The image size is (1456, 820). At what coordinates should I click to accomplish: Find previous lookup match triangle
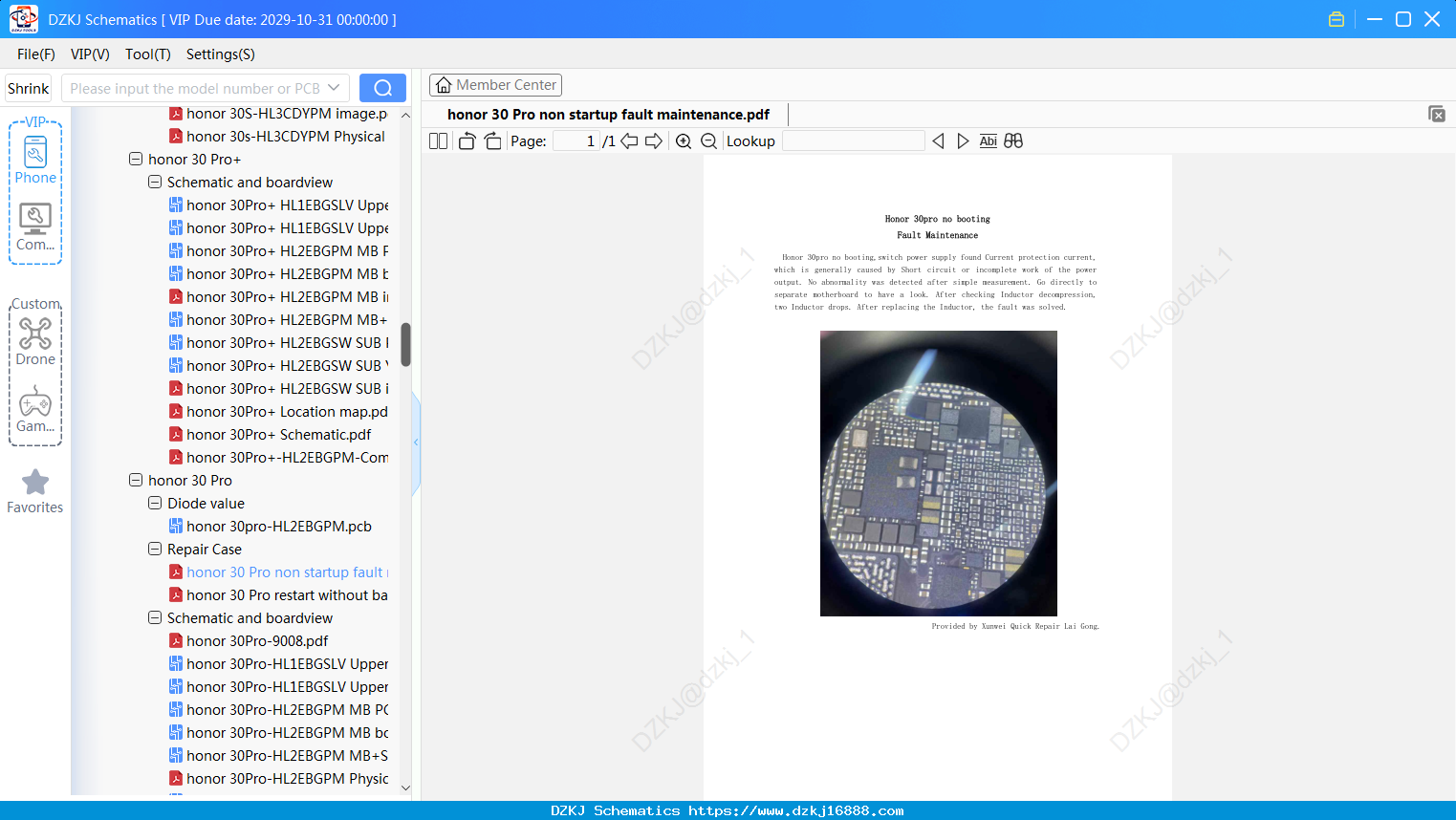pyautogui.click(x=938, y=141)
